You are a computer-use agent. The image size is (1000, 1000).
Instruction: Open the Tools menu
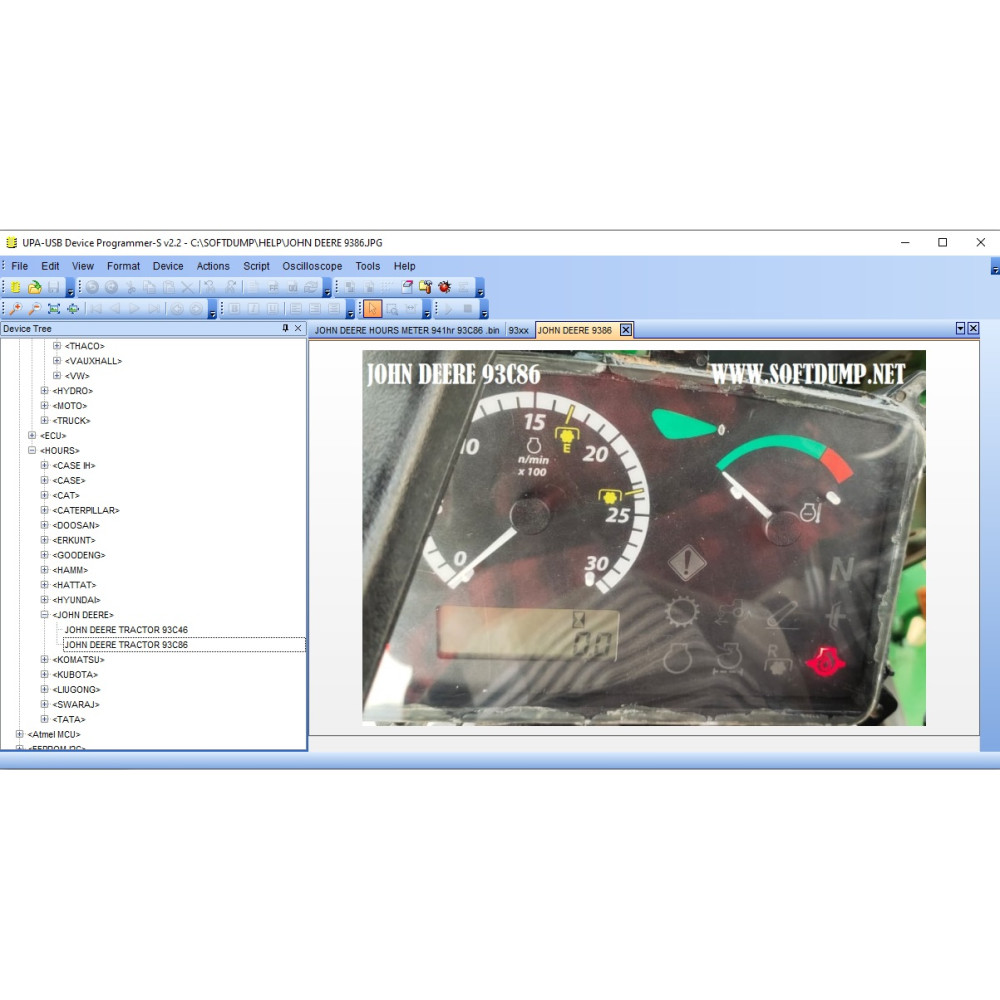tap(367, 266)
